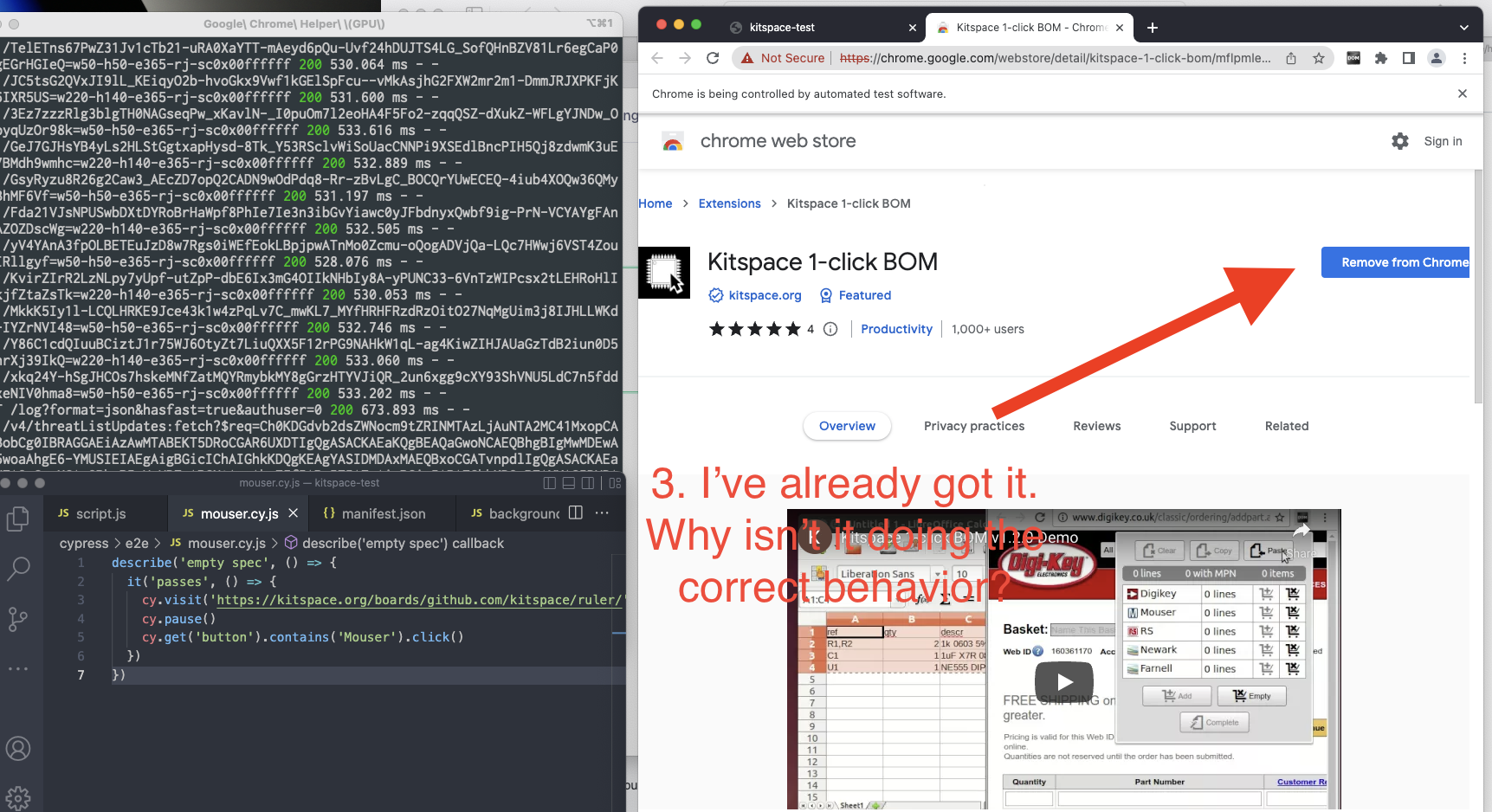The image size is (1492, 812).
Task: Open describe('empty spec') callback breadcrumb
Action: pos(394,543)
